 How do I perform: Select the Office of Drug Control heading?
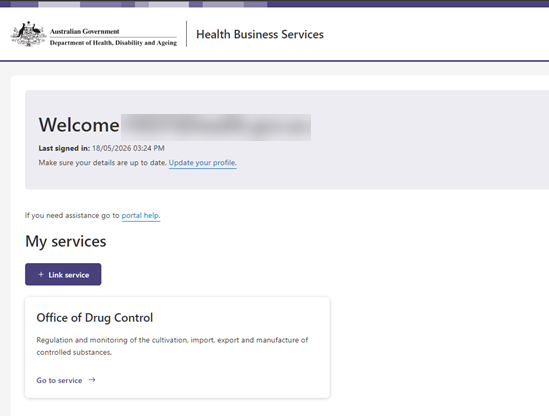coord(95,318)
